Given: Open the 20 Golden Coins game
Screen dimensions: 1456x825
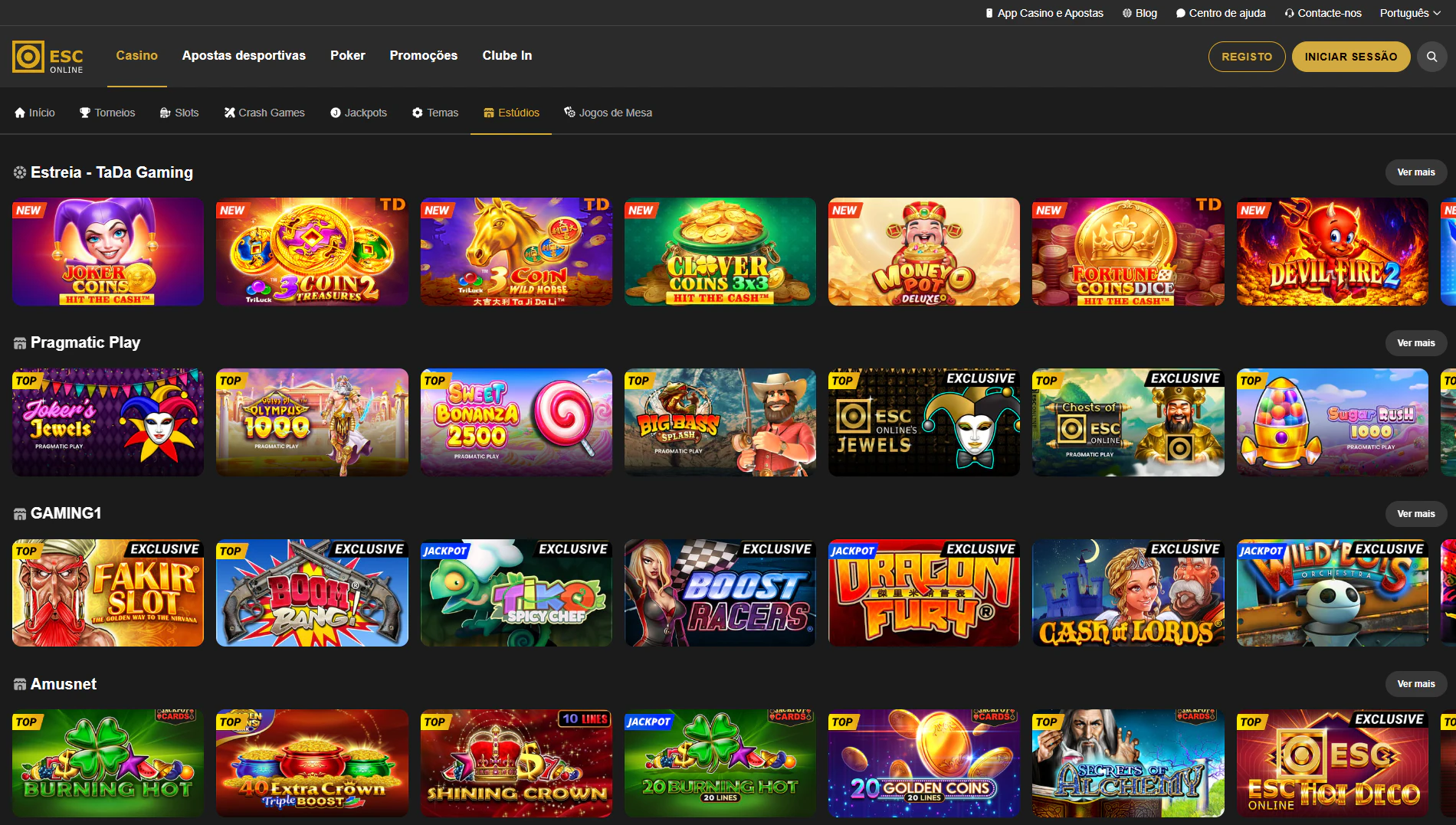Looking at the screenshot, I should 924,763.
